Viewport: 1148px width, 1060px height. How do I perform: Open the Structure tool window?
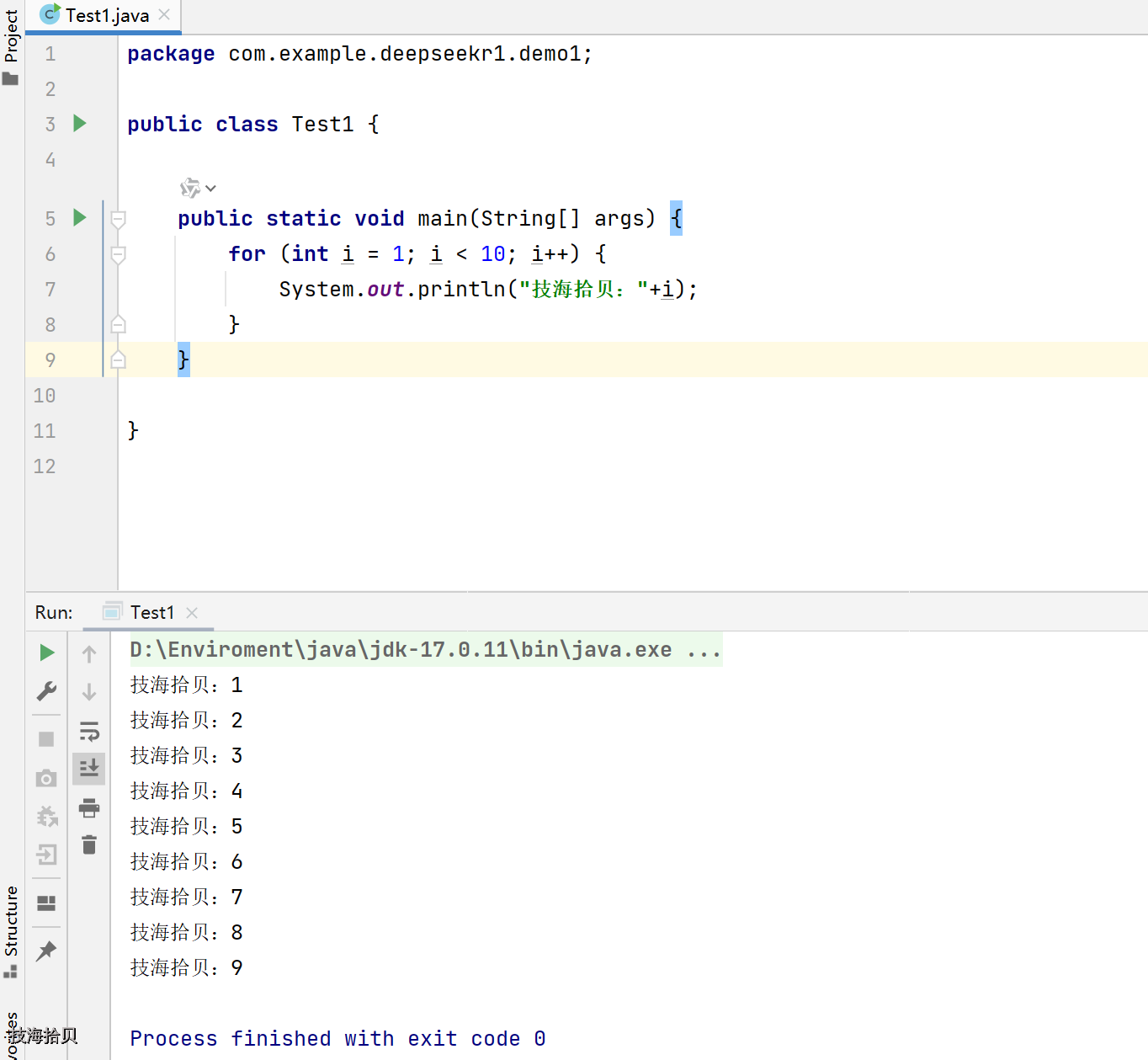point(12,921)
